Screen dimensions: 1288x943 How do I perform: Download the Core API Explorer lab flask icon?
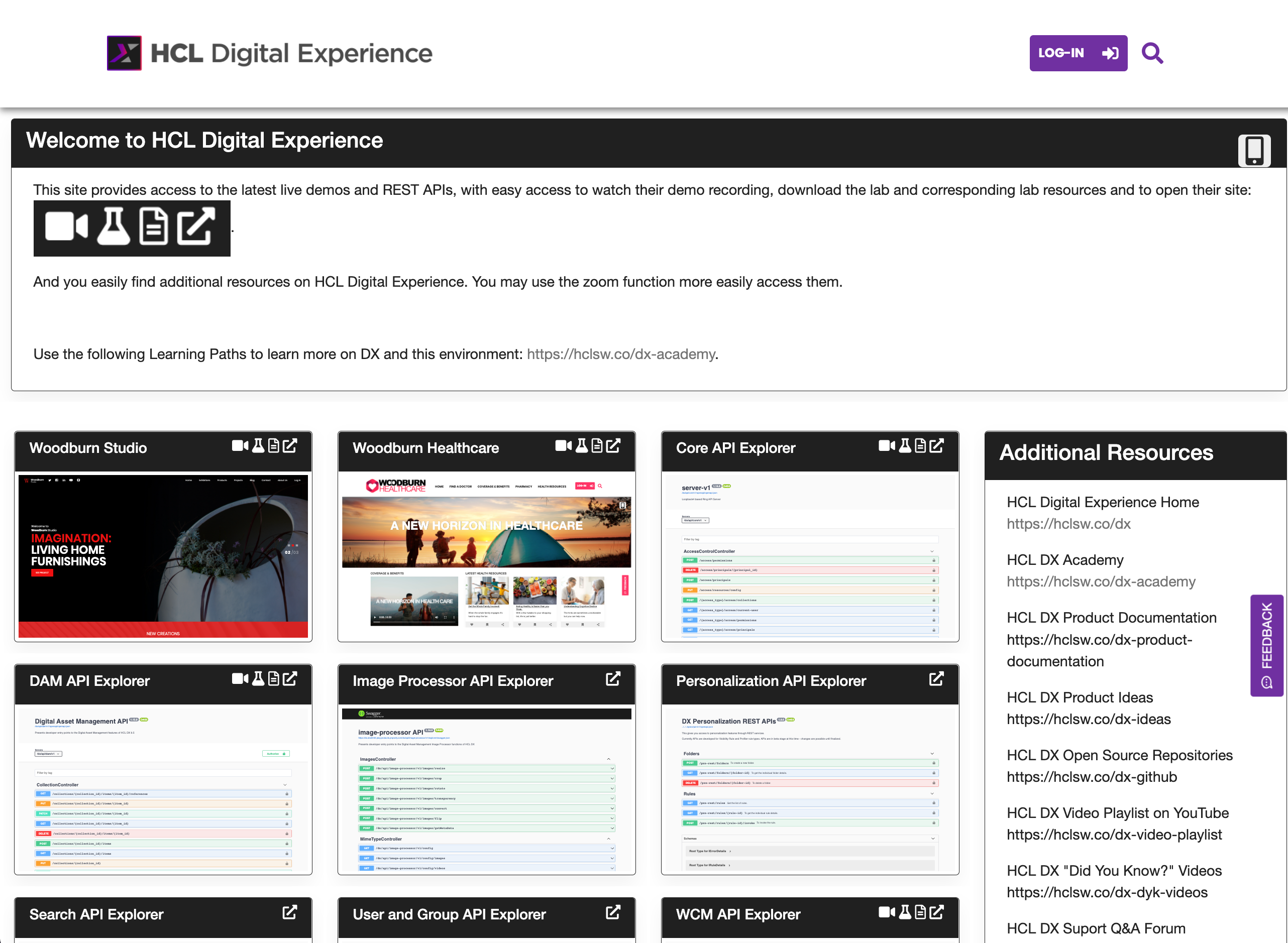905,446
